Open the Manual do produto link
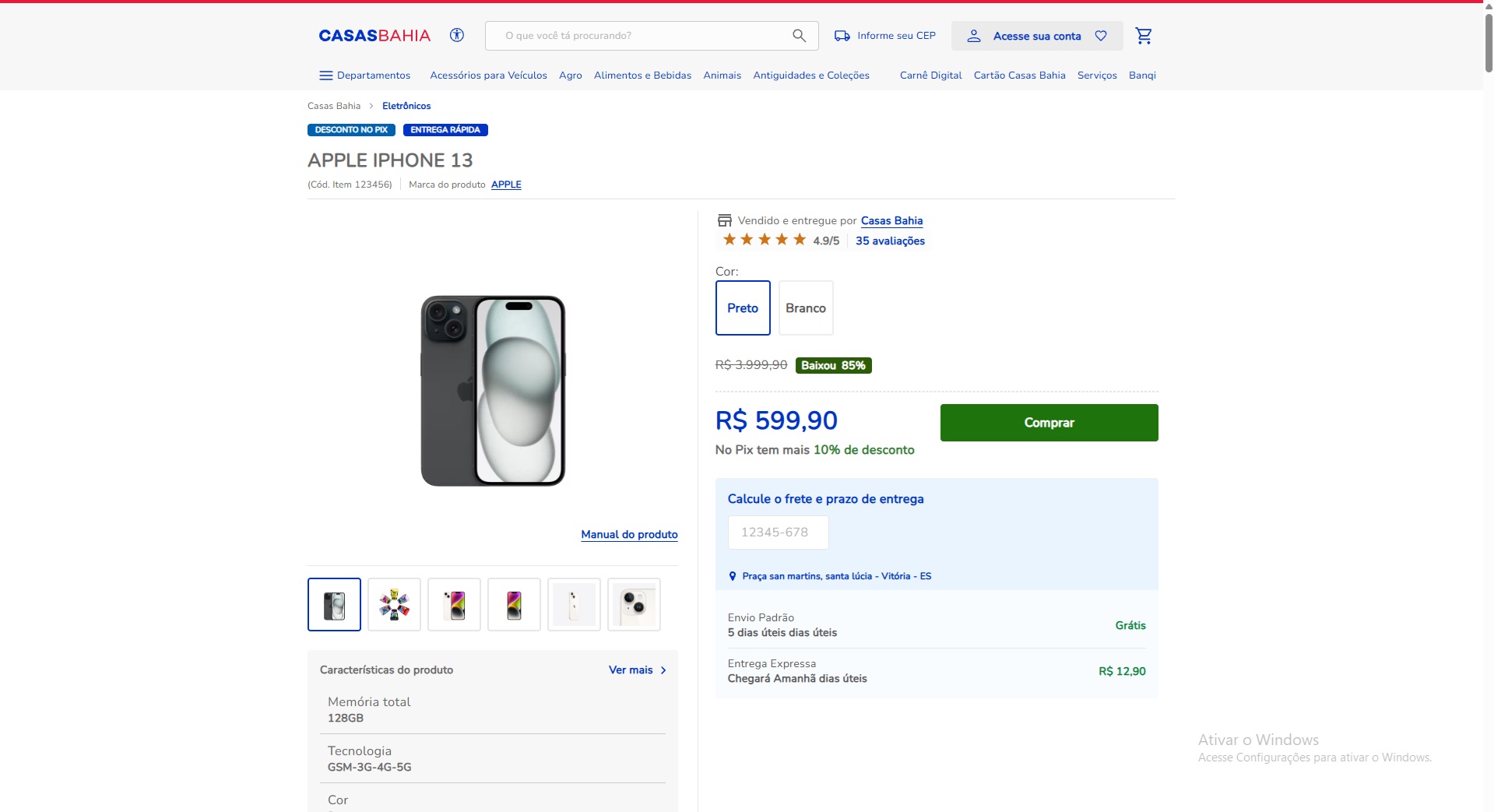The height and width of the screenshot is (812, 1494). point(629,535)
